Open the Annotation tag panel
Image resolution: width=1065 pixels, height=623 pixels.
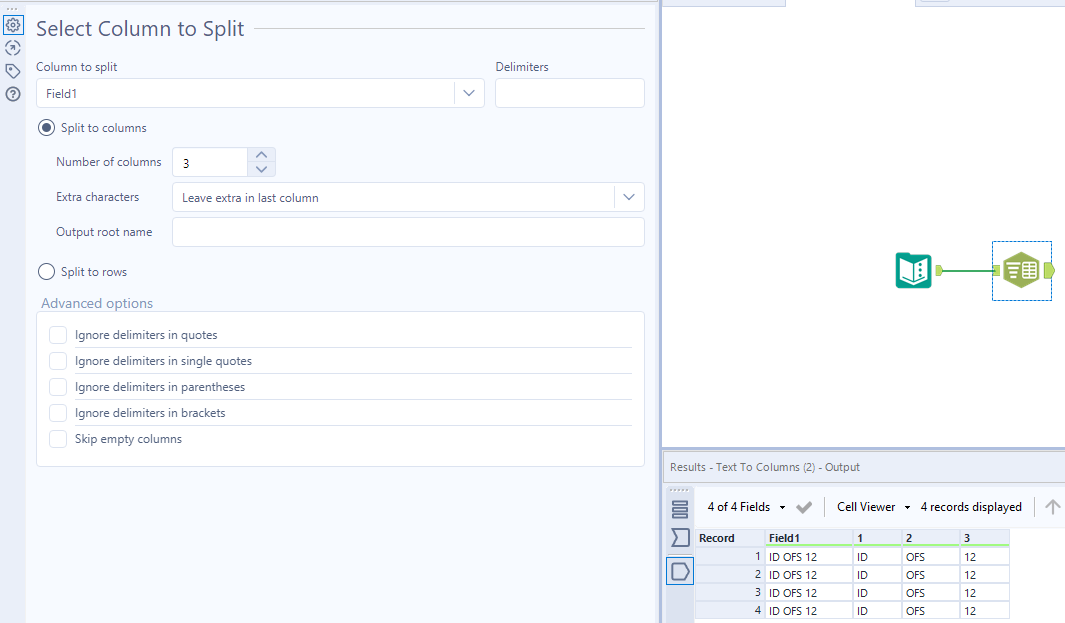(x=13, y=70)
